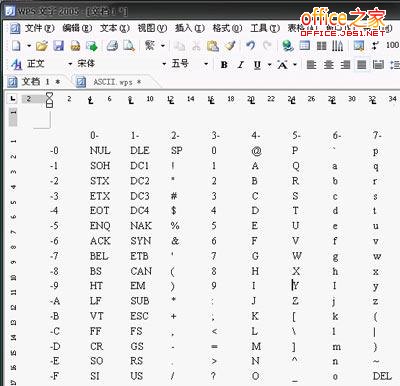Select the Format Painter brush icon
Screen dimensions: 400x386
tap(230, 46)
